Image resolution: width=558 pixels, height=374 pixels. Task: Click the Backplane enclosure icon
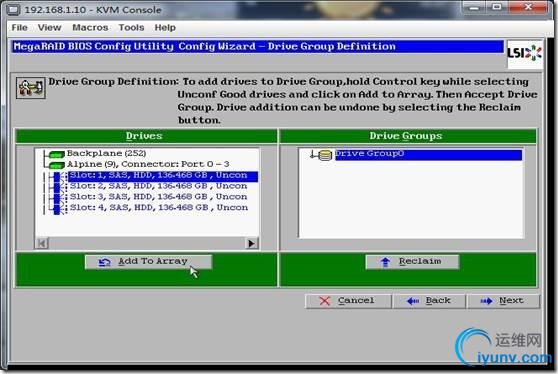(x=56, y=154)
